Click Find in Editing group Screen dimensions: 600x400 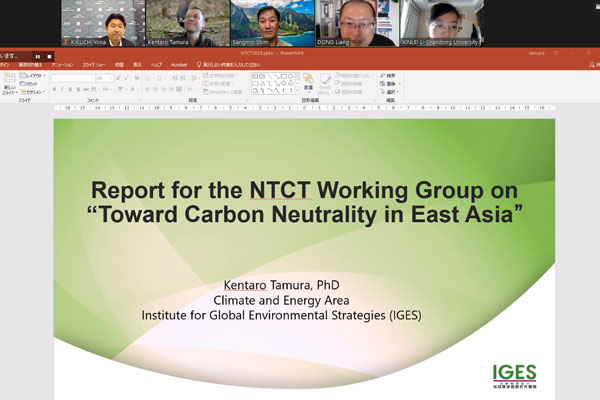tap(388, 75)
